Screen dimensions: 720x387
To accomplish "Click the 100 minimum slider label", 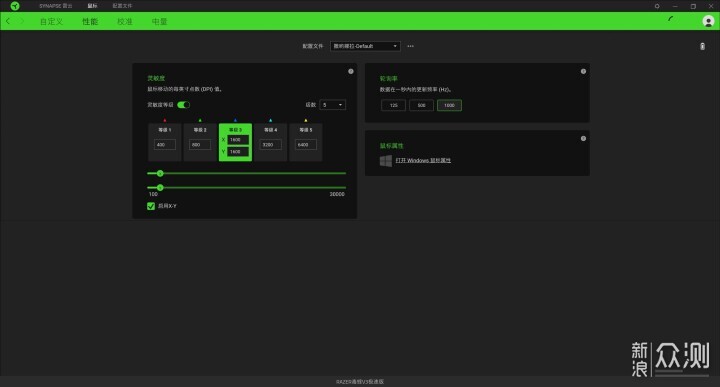I will tap(153, 194).
